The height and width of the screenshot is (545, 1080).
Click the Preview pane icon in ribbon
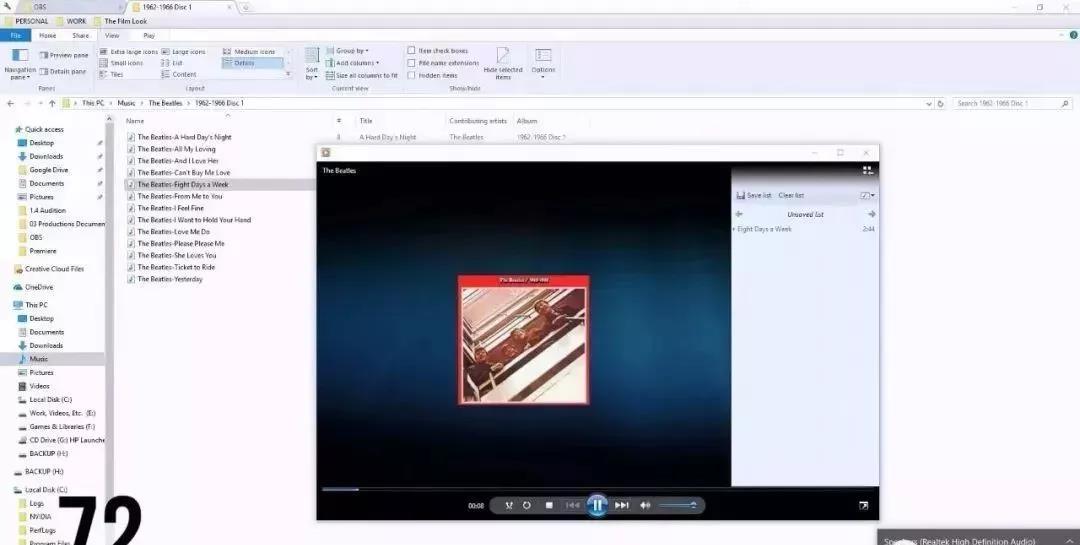point(63,55)
